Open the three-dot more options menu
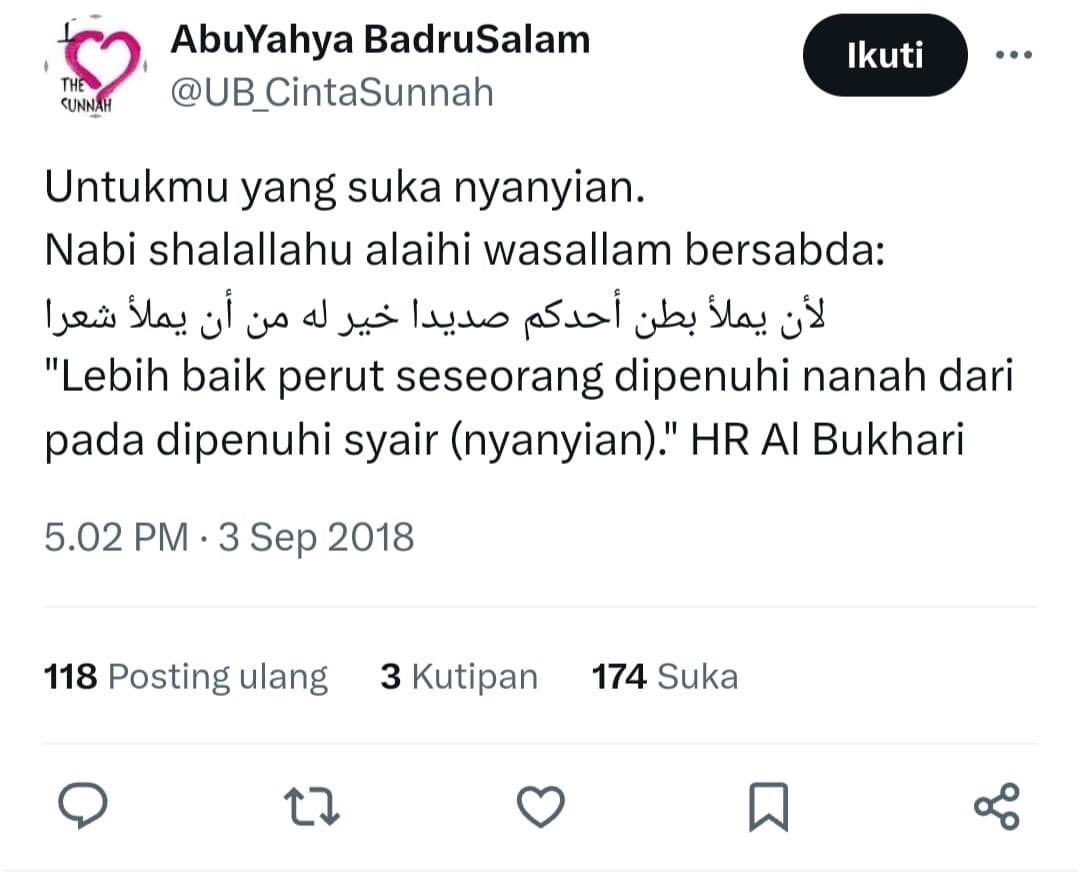The width and height of the screenshot is (1080, 875). pos(1014,55)
